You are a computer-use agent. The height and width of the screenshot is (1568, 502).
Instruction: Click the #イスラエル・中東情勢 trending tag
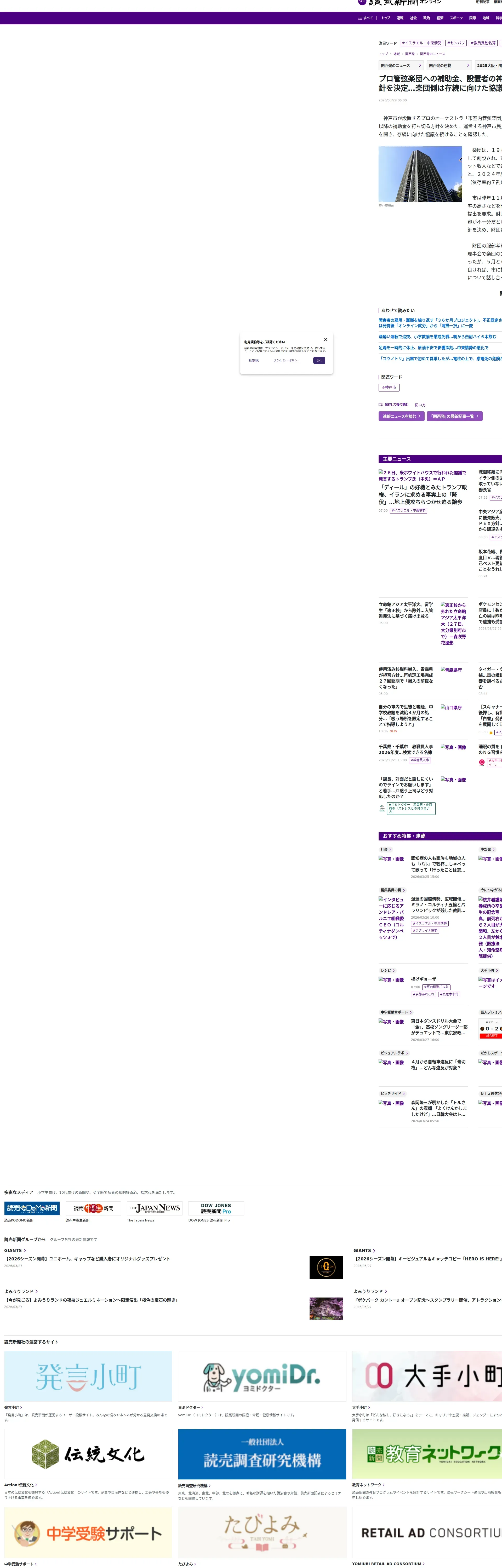pyautogui.click(x=421, y=43)
